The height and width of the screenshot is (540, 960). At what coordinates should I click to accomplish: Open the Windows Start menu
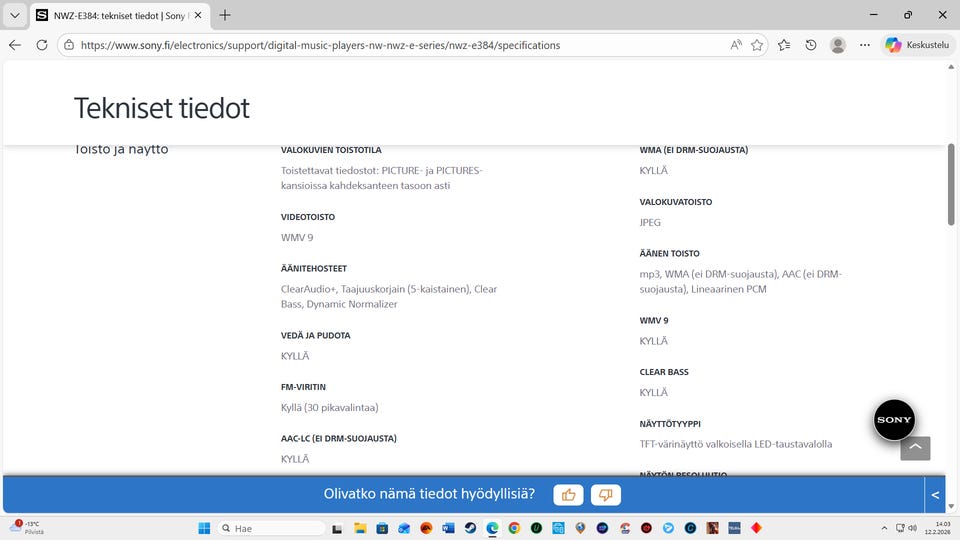tap(204, 528)
